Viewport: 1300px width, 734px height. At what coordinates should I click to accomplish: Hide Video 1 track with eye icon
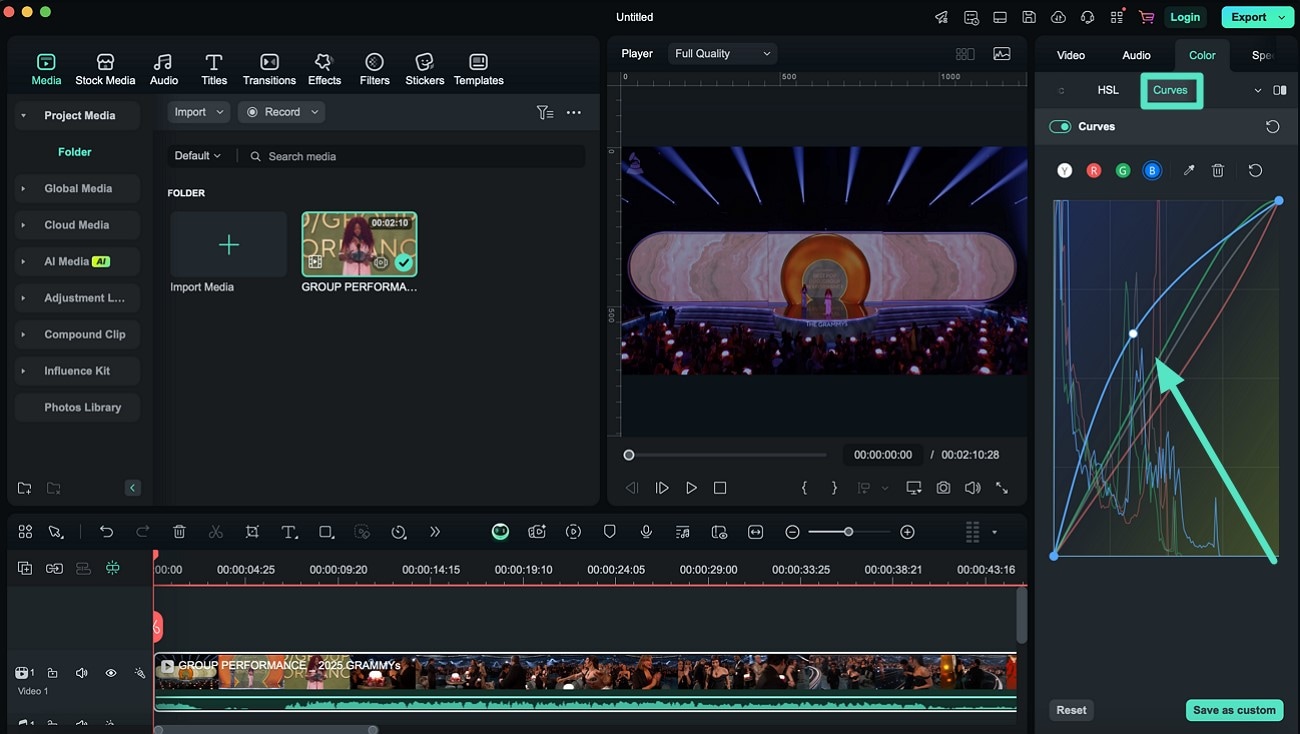pos(111,673)
